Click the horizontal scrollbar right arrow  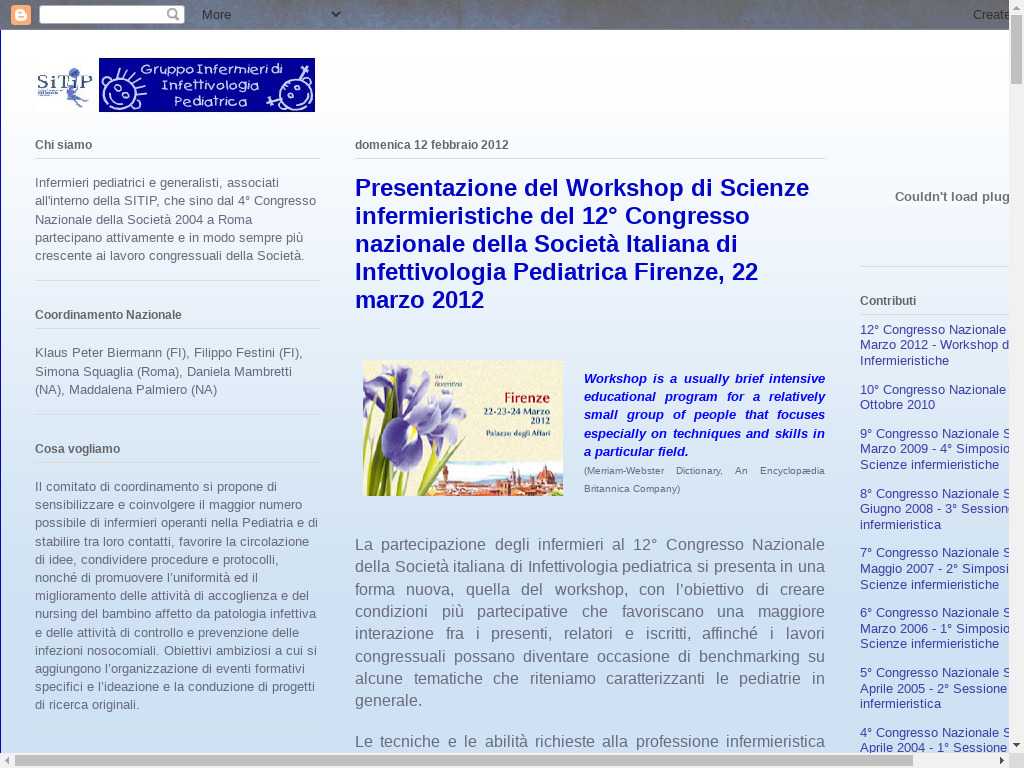point(1002,760)
